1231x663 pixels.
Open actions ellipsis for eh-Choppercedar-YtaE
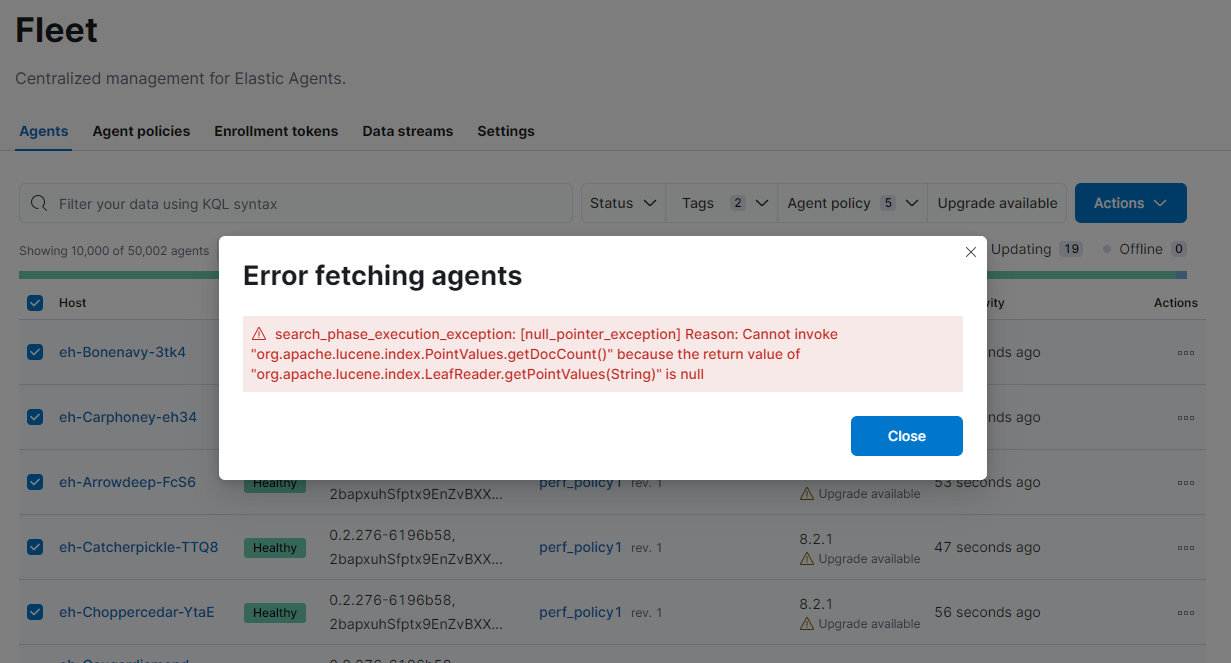(1186, 612)
